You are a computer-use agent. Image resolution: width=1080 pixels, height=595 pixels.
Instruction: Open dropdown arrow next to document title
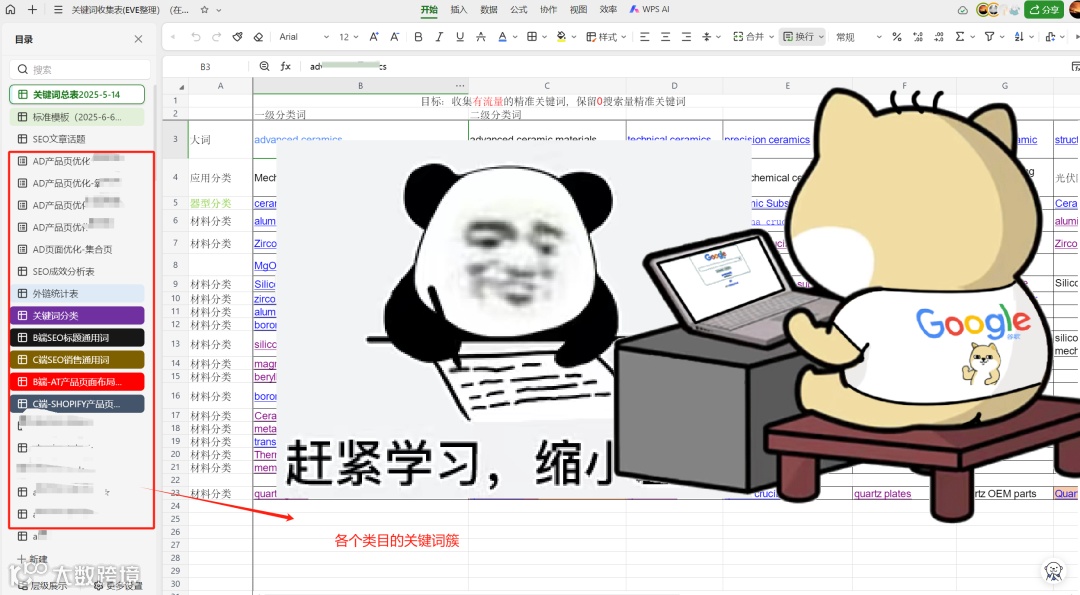[219, 10]
